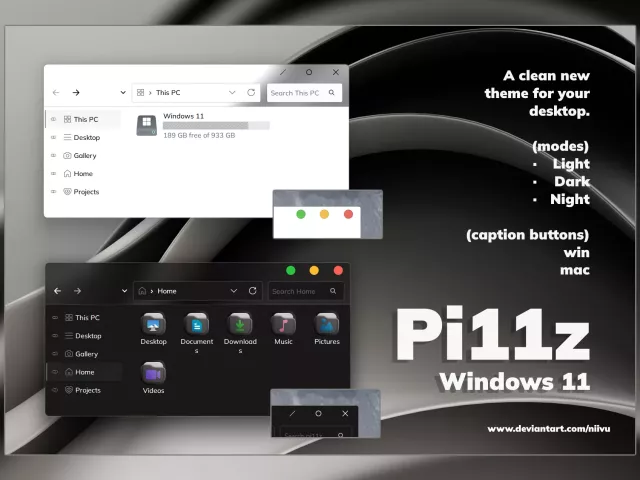This screenshot has height=480, width=640.
Task: Open the Downloads folder icon
Action: 240,324
